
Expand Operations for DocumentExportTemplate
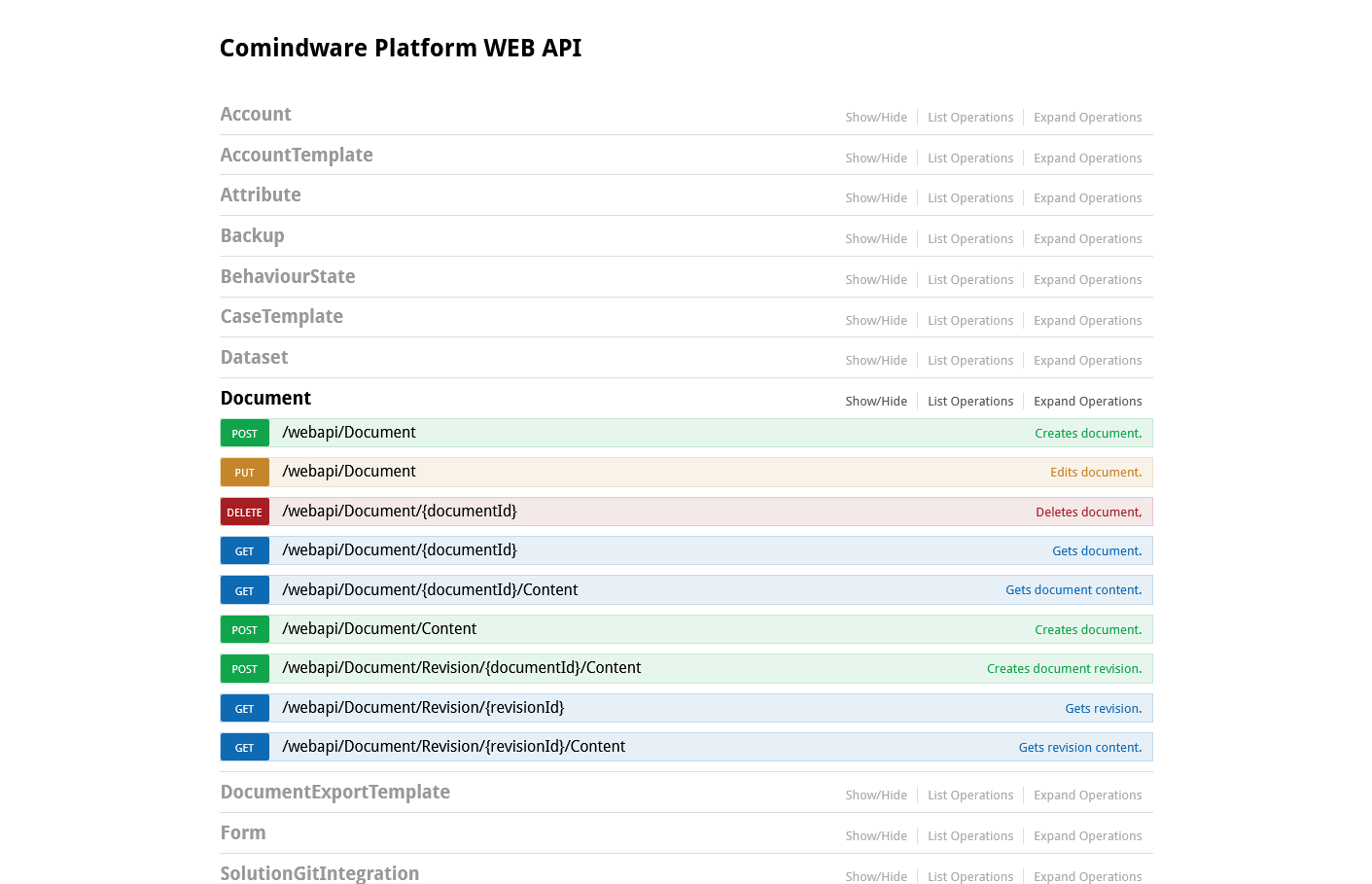pyautogui.click(x=1088, y=796)
